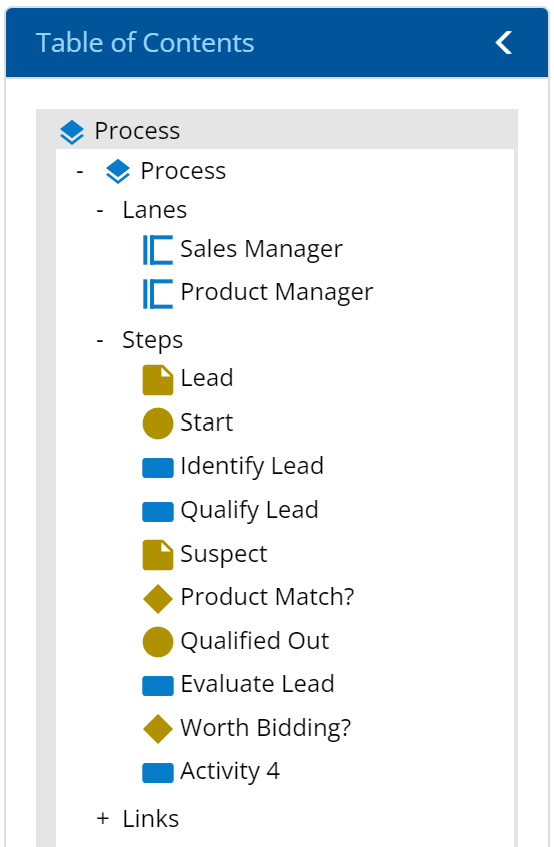Select the Links label

[x=151, y=819]
